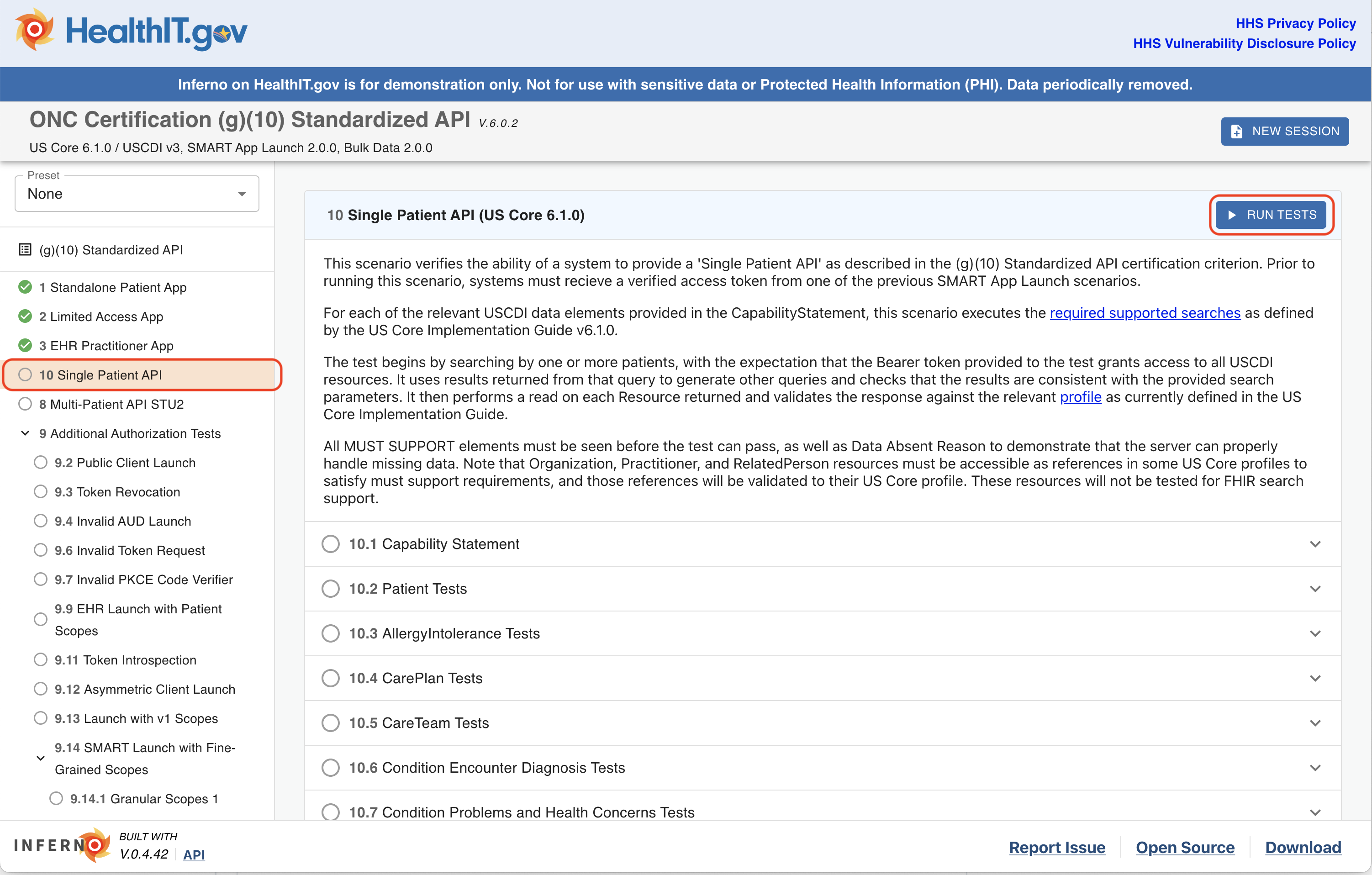Image resolution: width=1372 pixels, height=875 pixels.
Task: Click status circle for 9.14.1 Granular Scopes 1
Action: 56,798
